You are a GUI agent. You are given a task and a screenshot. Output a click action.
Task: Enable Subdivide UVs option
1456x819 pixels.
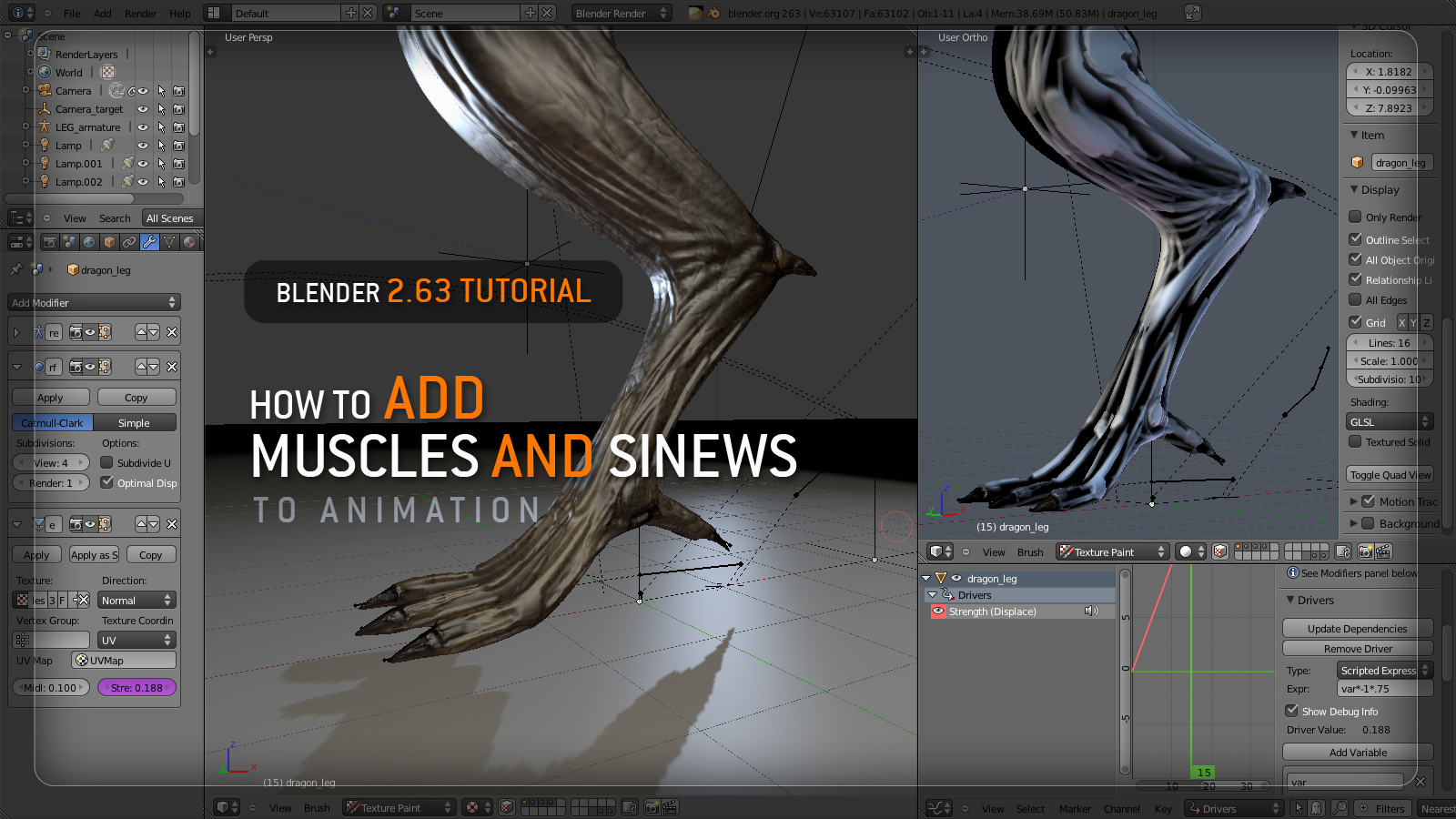click(x=106, y=462)
